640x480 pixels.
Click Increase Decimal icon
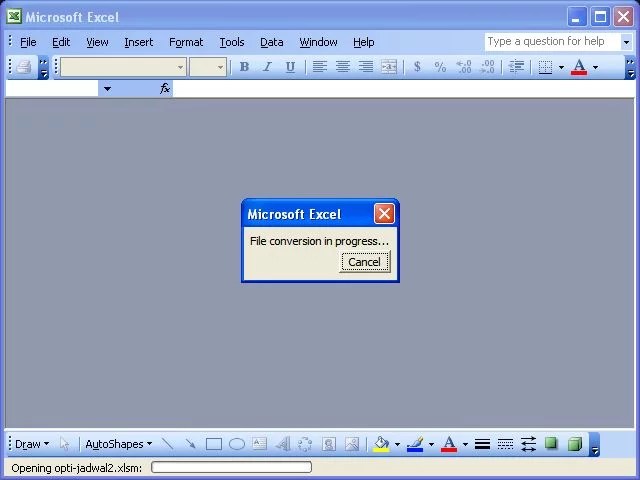[x=464, y=67]
